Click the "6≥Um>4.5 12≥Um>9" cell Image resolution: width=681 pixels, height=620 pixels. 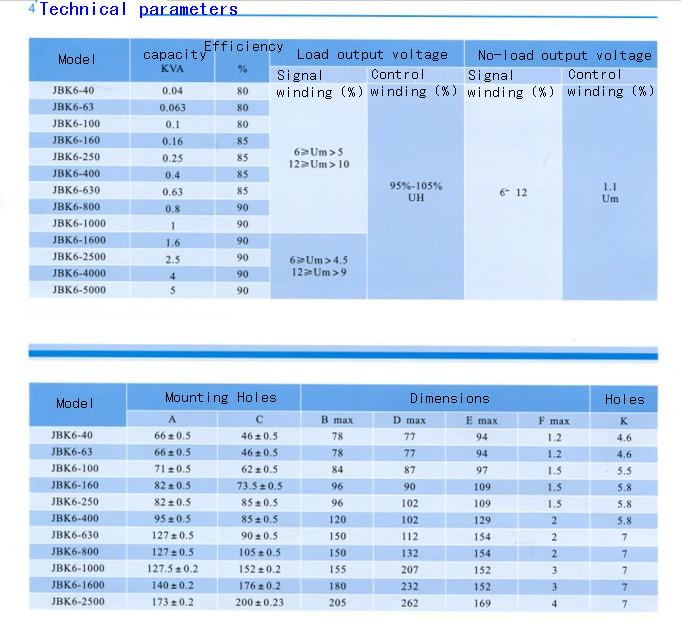tap(319, 266)
